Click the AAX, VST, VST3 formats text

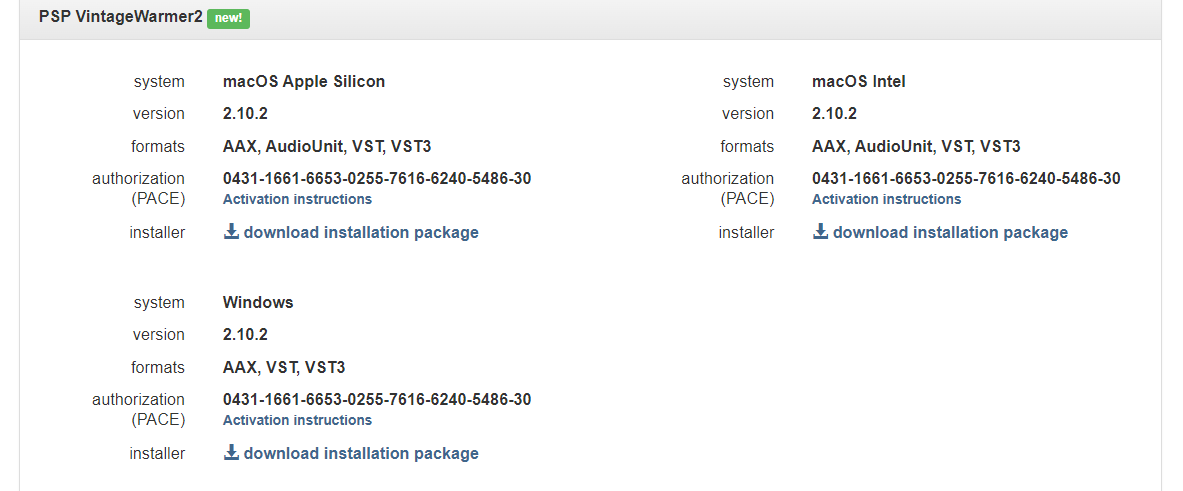(284, 367)
